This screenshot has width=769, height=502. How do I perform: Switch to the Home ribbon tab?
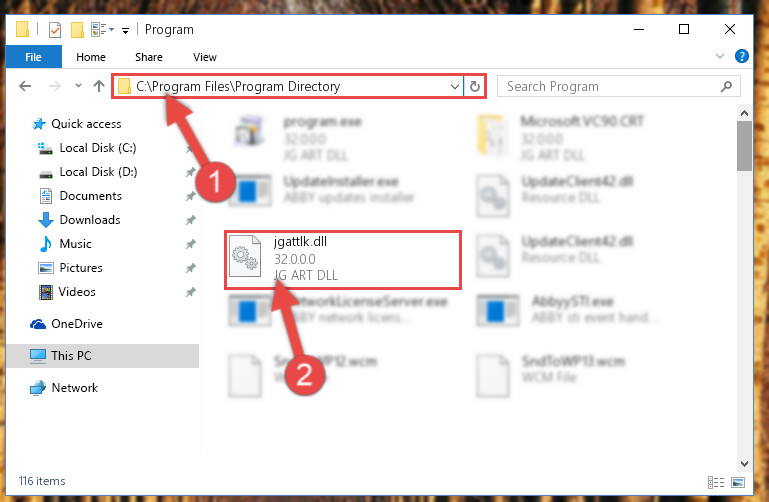point(91,57)
